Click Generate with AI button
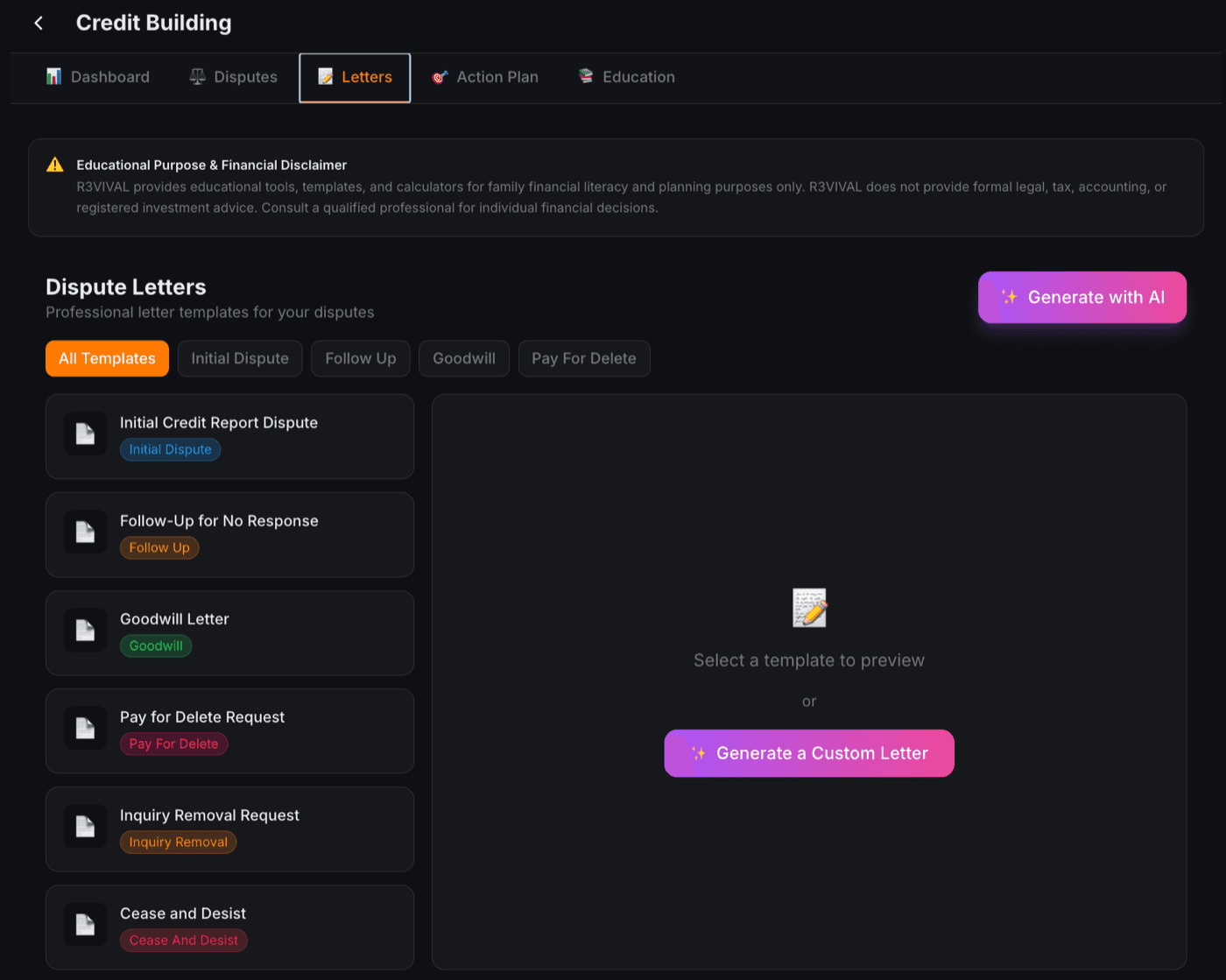 tap(1082, 297)
